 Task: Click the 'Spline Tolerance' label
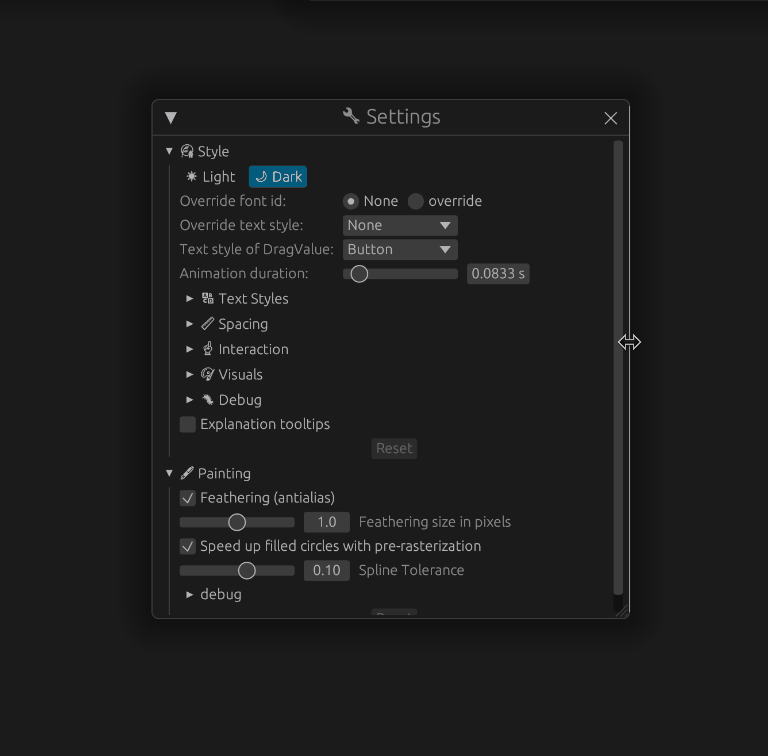[411, 570]
